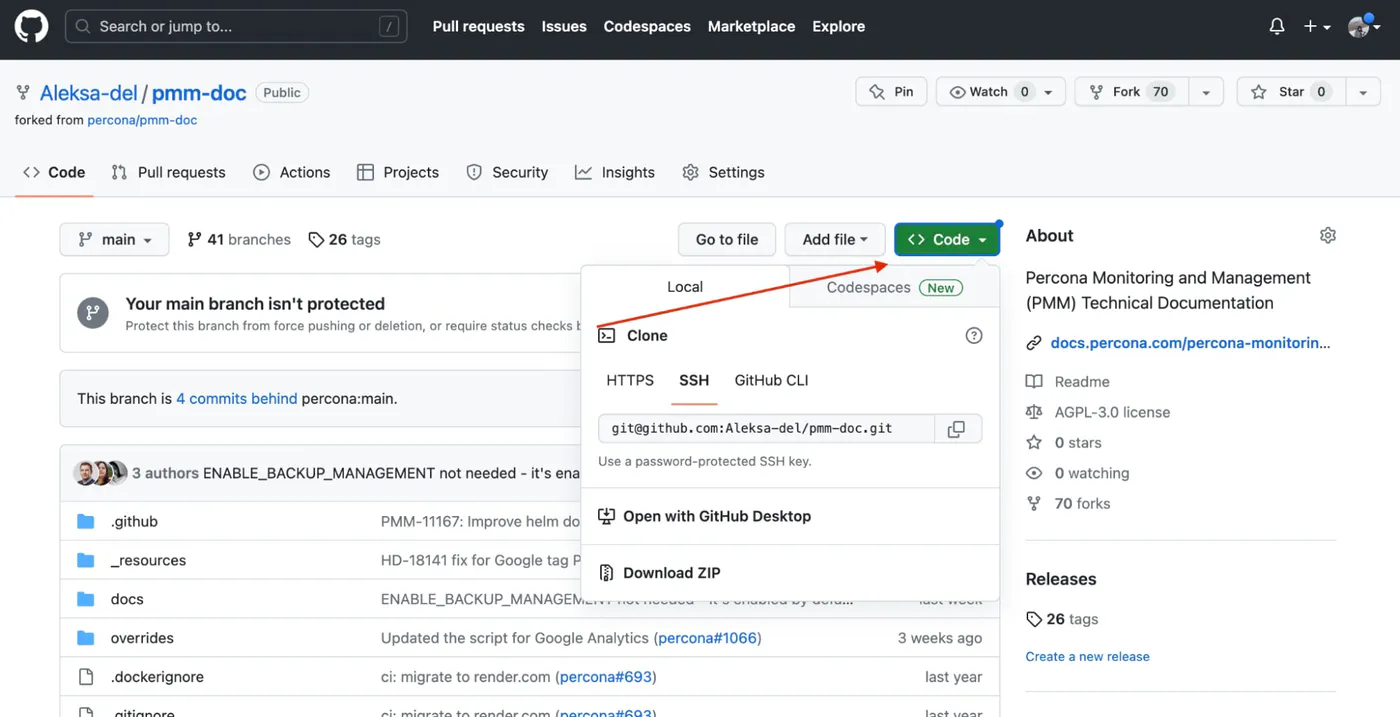Open the Releases heading link
Viewport: 1400px width, 717px height.
point(1061,579)
